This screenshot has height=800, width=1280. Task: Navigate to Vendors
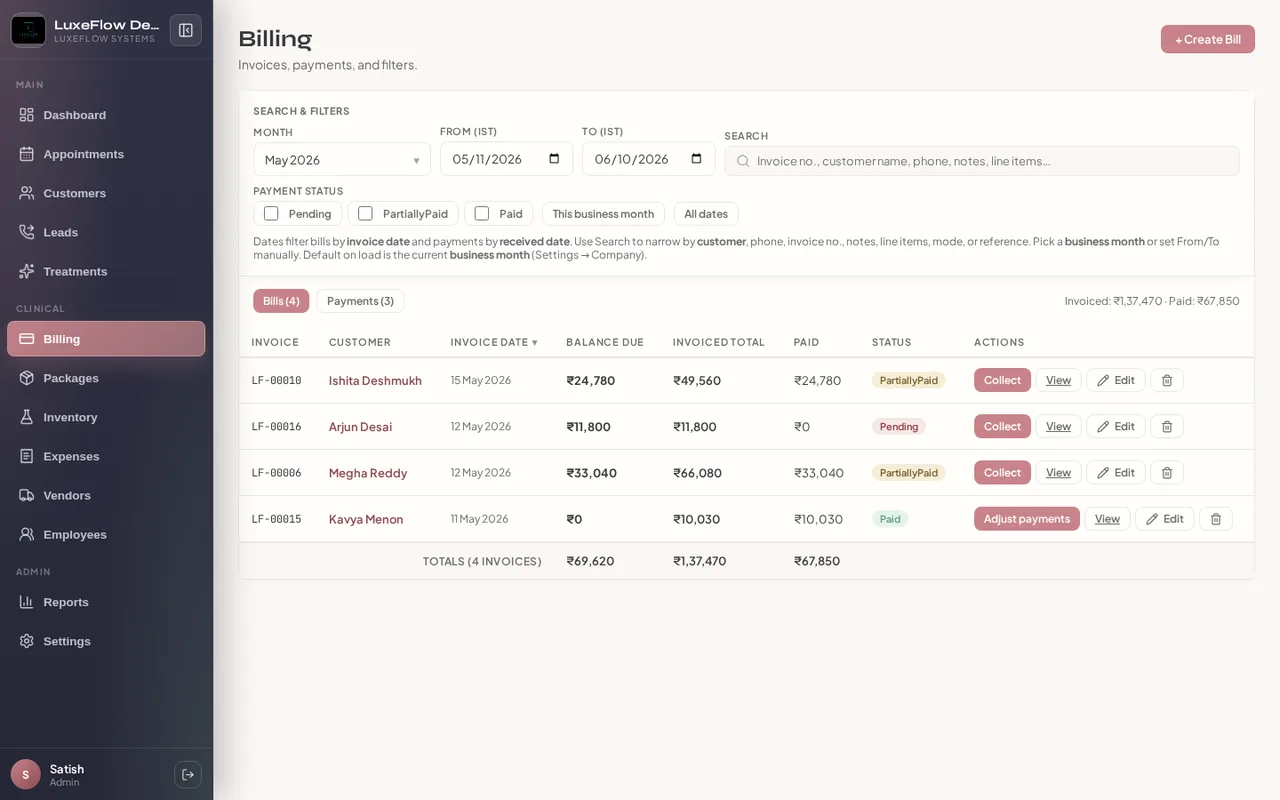(x=106, y=495)
